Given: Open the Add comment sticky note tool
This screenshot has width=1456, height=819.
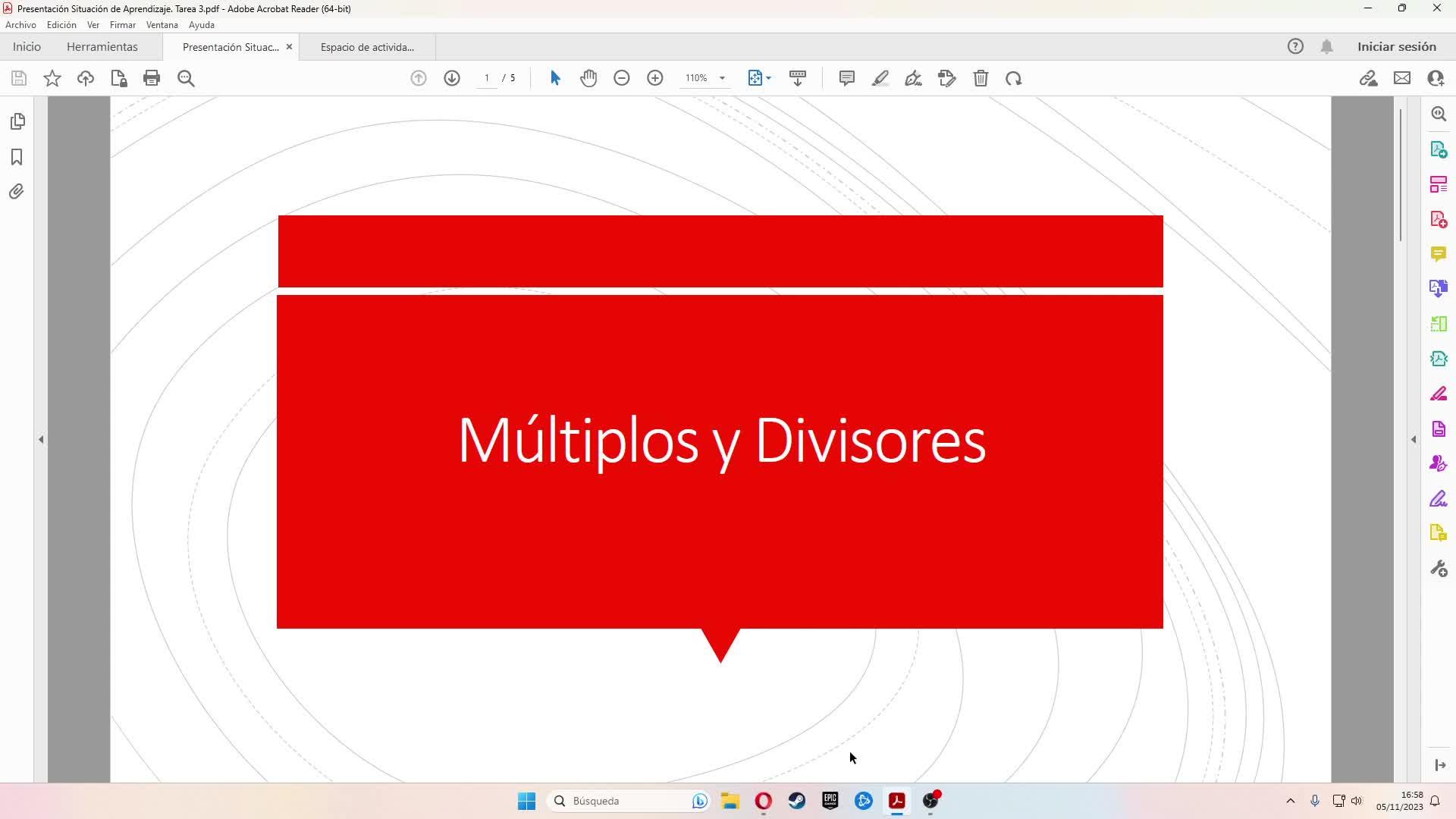Looking at the screenshot, I should tap(847, 78).
